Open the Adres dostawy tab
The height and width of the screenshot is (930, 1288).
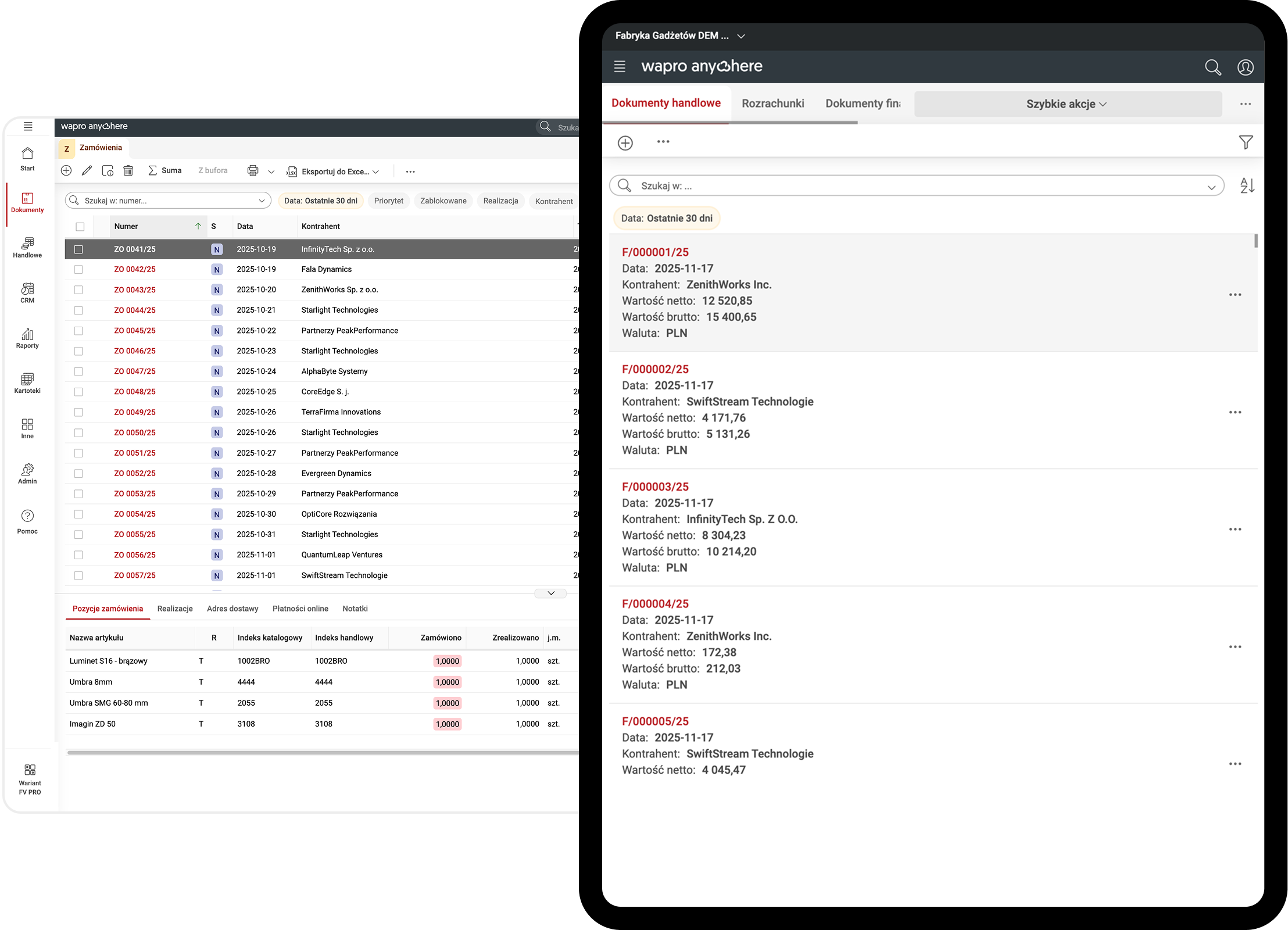(232, 609)
